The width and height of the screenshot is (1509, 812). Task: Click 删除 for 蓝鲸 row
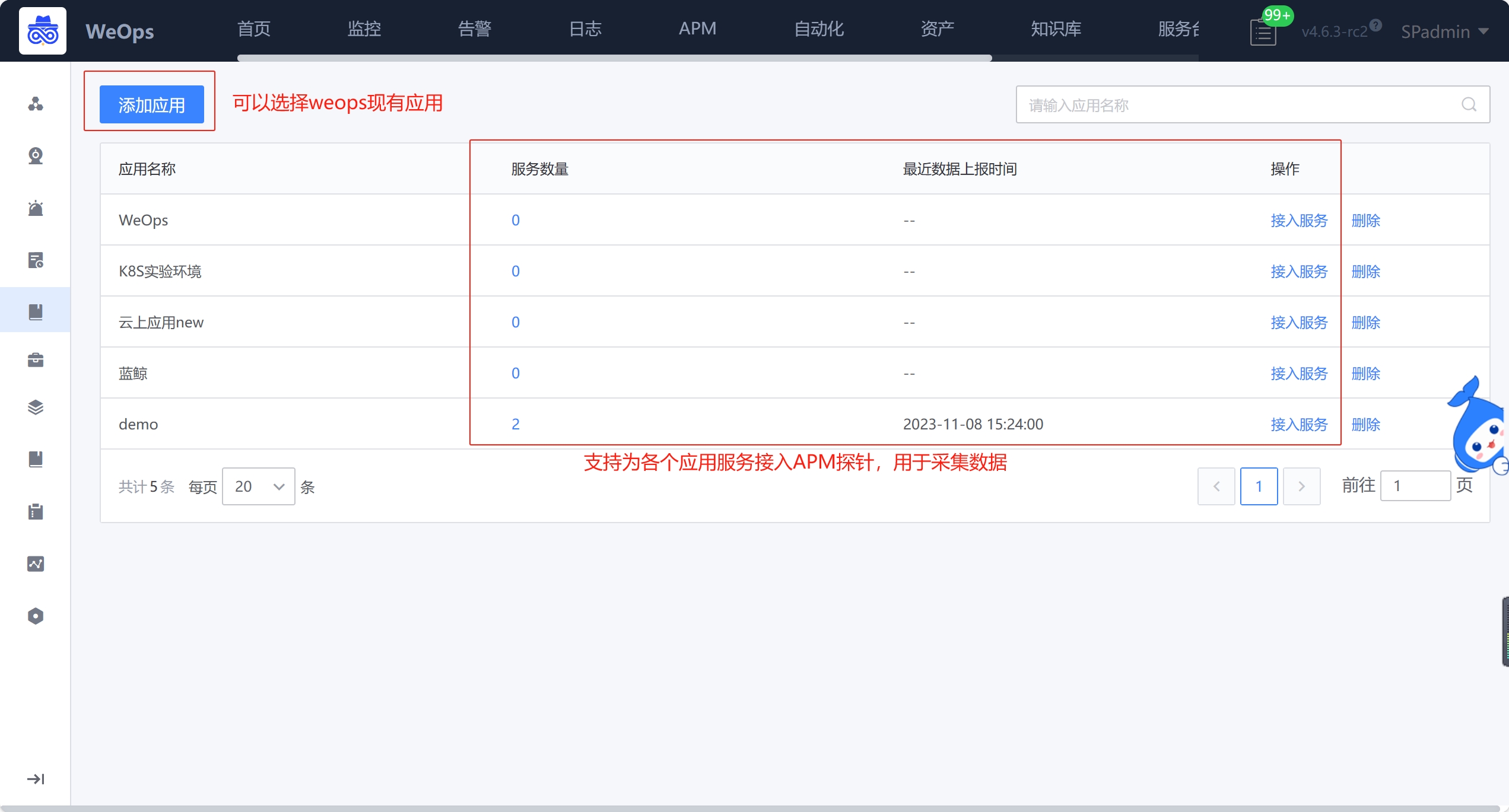1365,373
